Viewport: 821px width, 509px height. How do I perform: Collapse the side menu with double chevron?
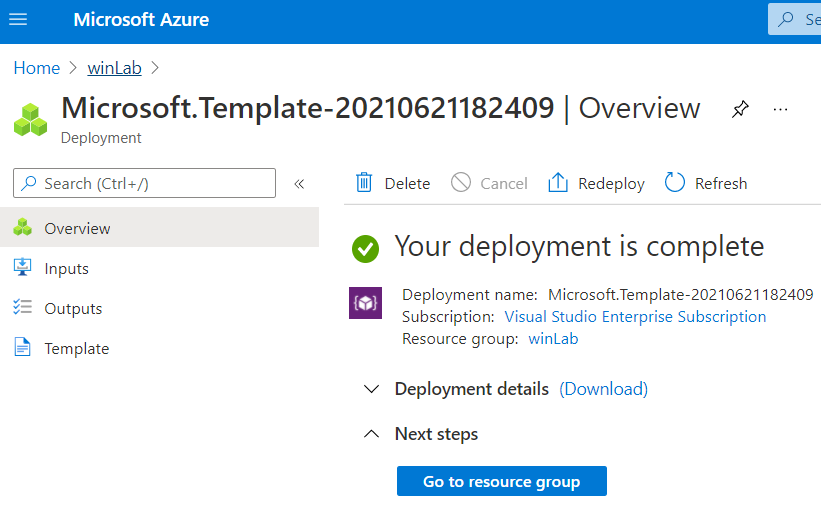tap(299, 184)
